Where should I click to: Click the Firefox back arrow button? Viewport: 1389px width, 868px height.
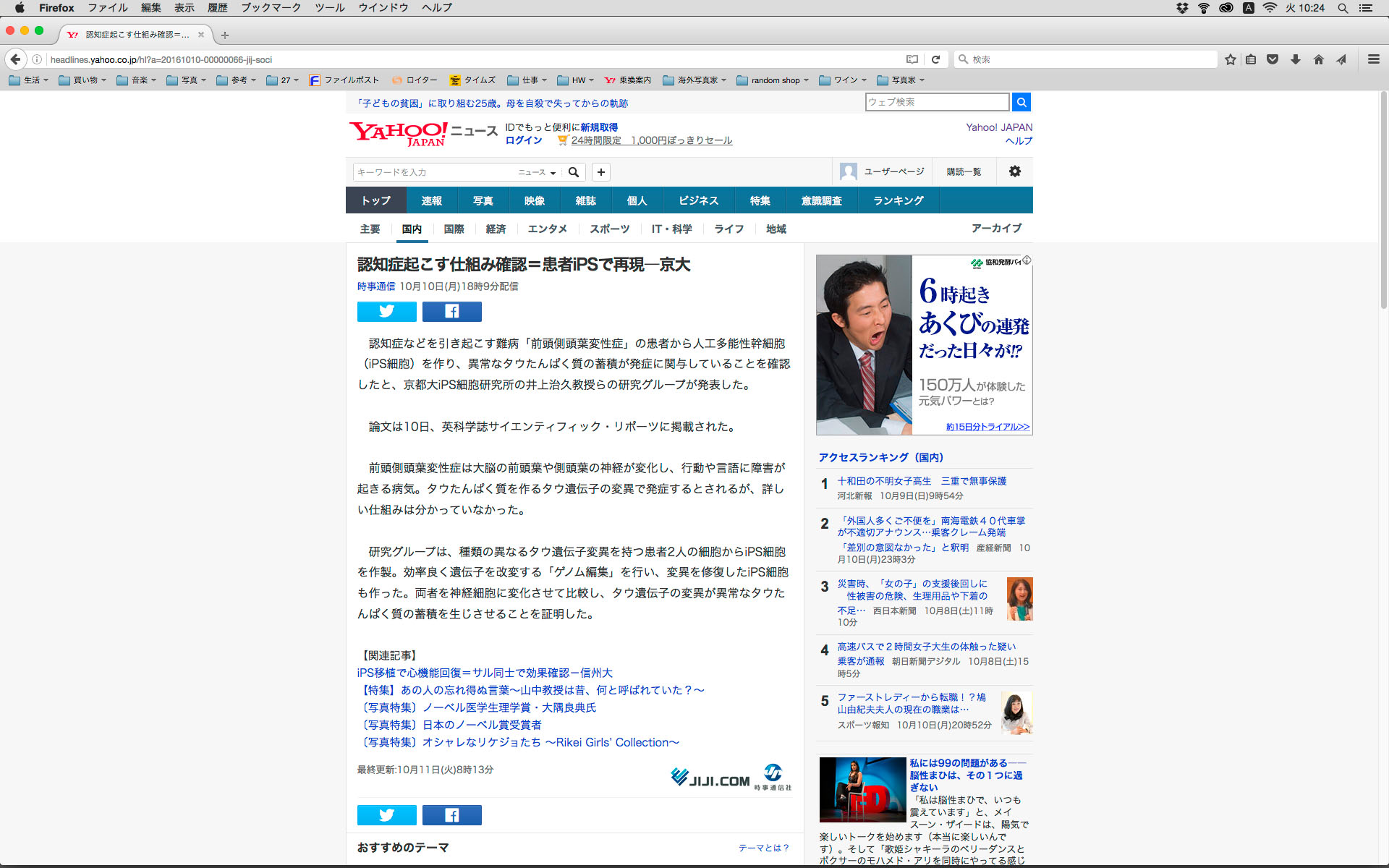point(15,59)
